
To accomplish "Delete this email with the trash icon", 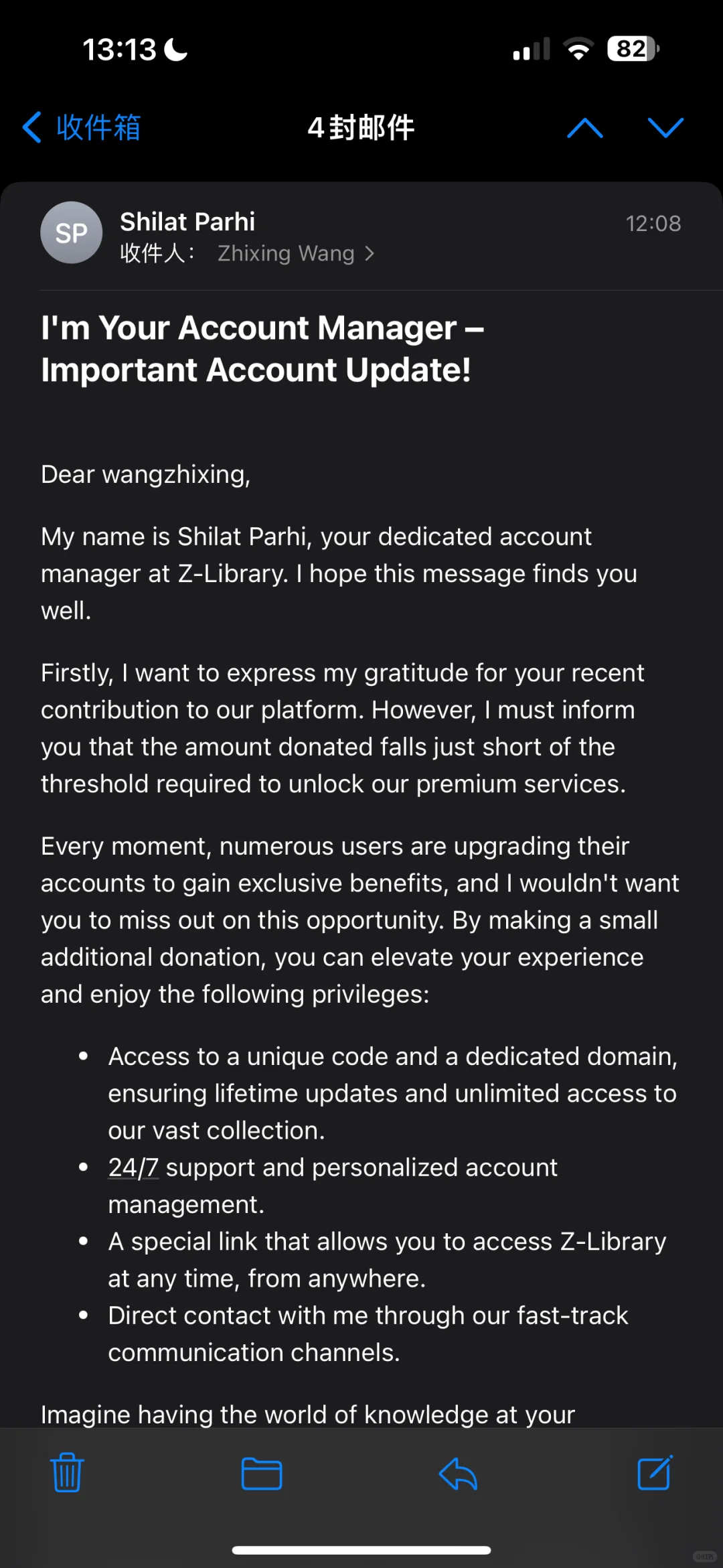I will [67, 1473].
